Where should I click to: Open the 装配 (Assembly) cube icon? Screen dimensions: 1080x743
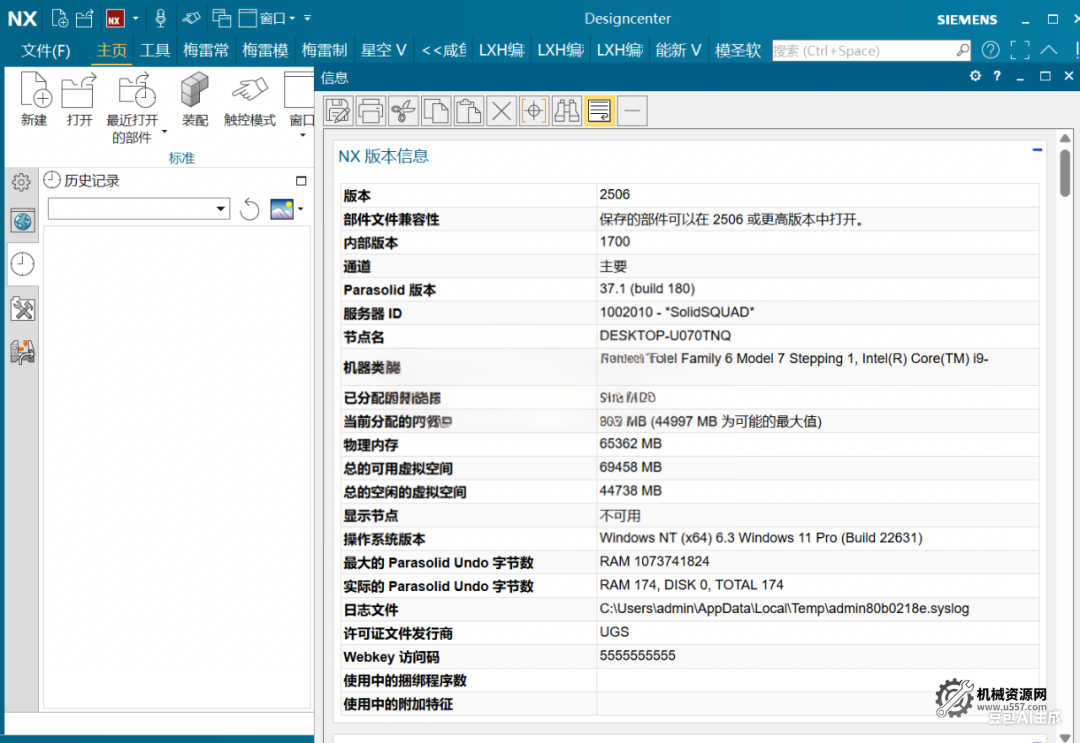pyautogui.click(x=195, y=93)
